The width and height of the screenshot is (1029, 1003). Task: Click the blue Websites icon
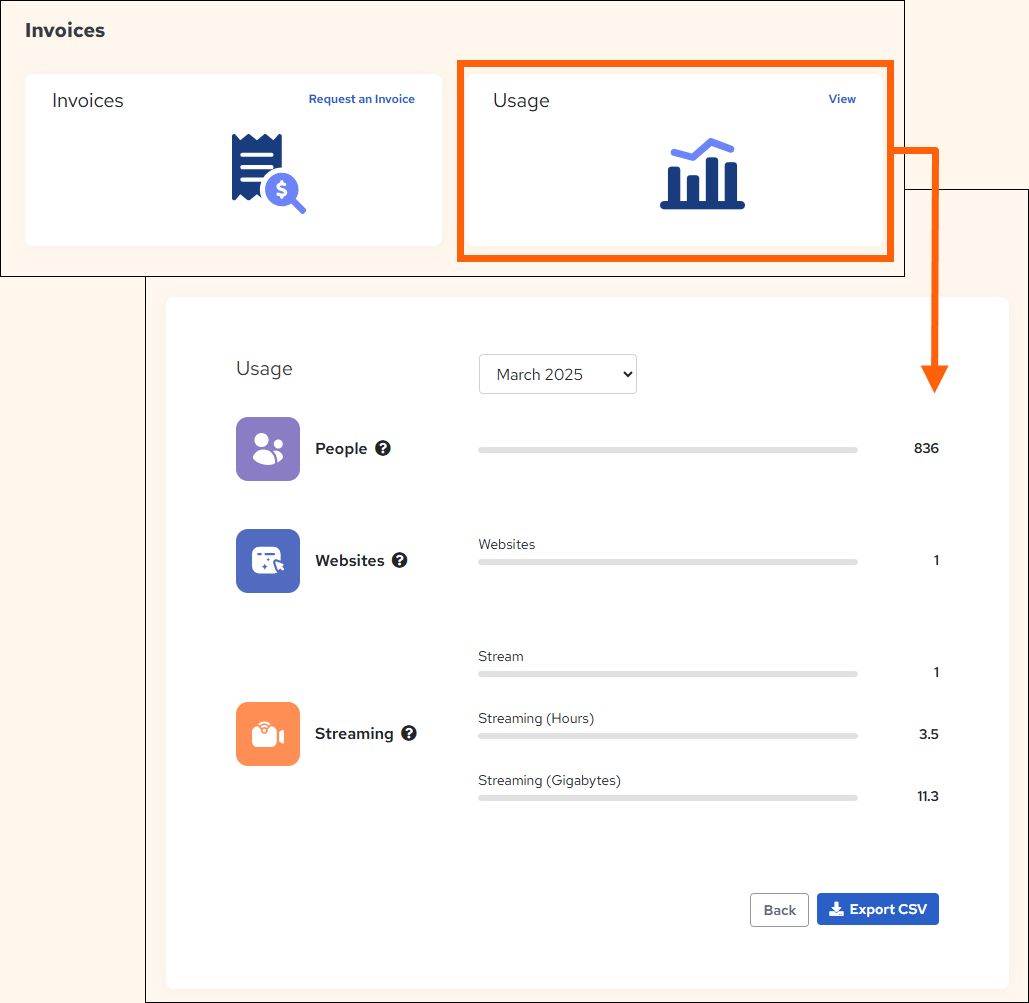point(268,561)
